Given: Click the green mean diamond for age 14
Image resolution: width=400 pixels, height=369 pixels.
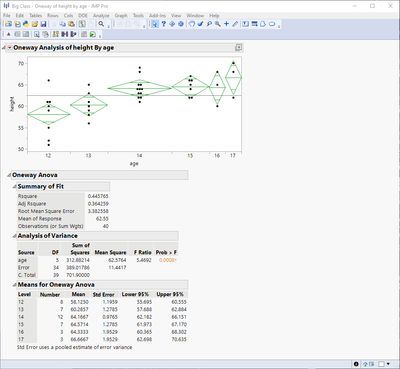Looking at the screenshot, I should (140, 88).
